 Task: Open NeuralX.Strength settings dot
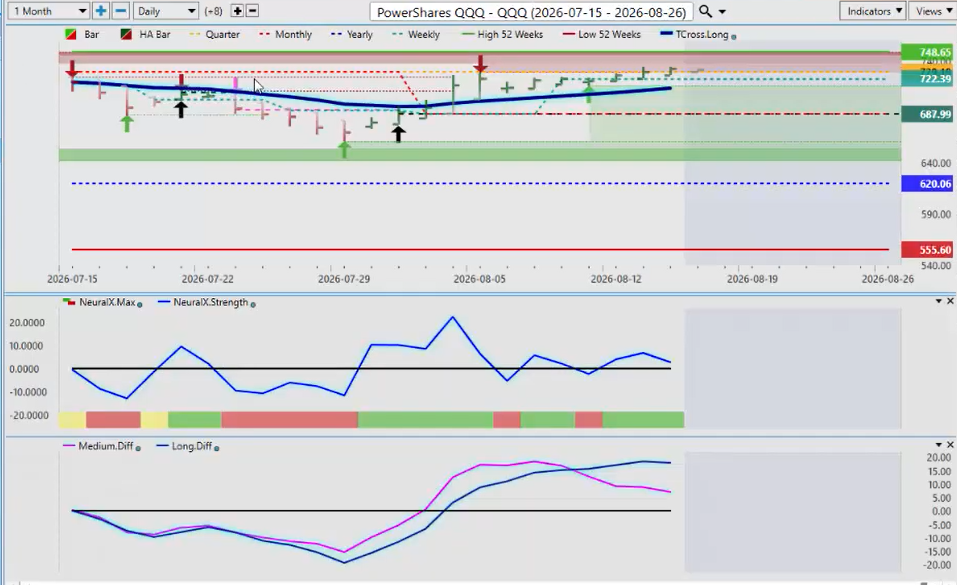[x=253, y=304]
